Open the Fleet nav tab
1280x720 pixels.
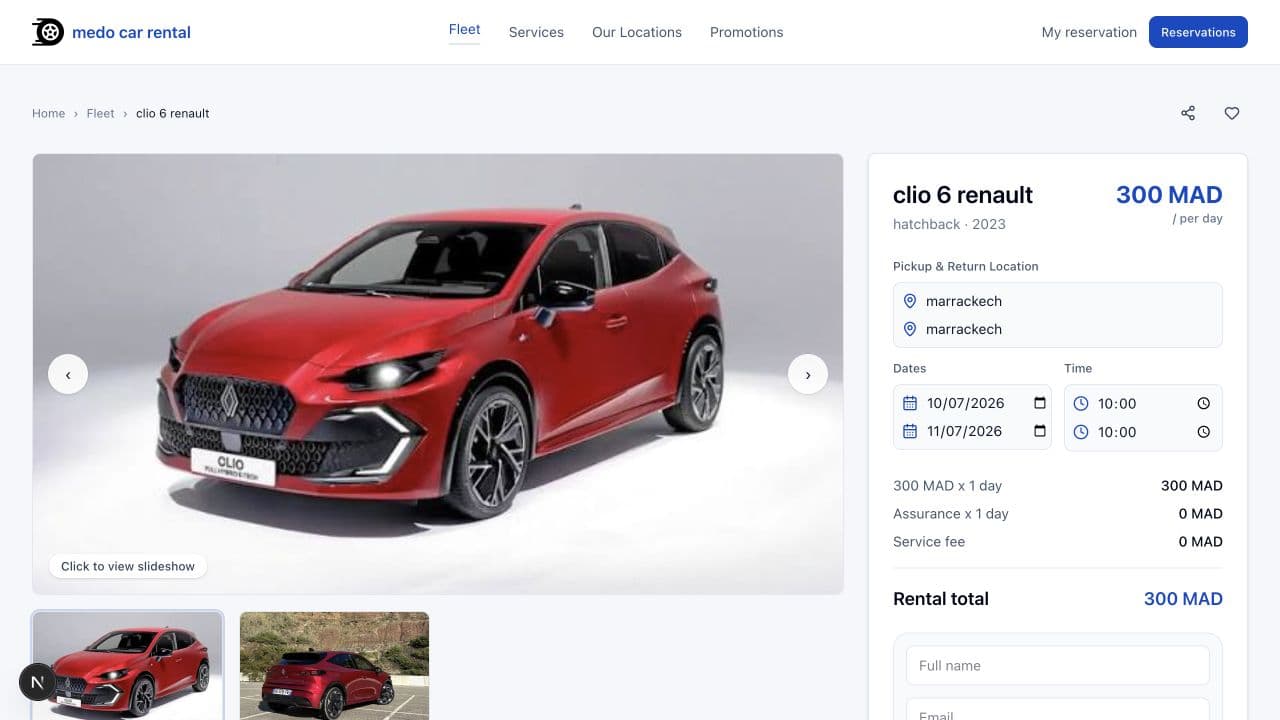pyautogui.click(x=464, y=30)
